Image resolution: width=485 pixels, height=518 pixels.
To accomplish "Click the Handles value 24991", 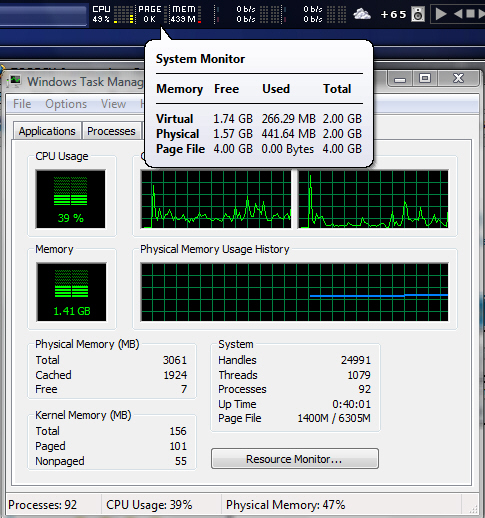I will 356,360.
